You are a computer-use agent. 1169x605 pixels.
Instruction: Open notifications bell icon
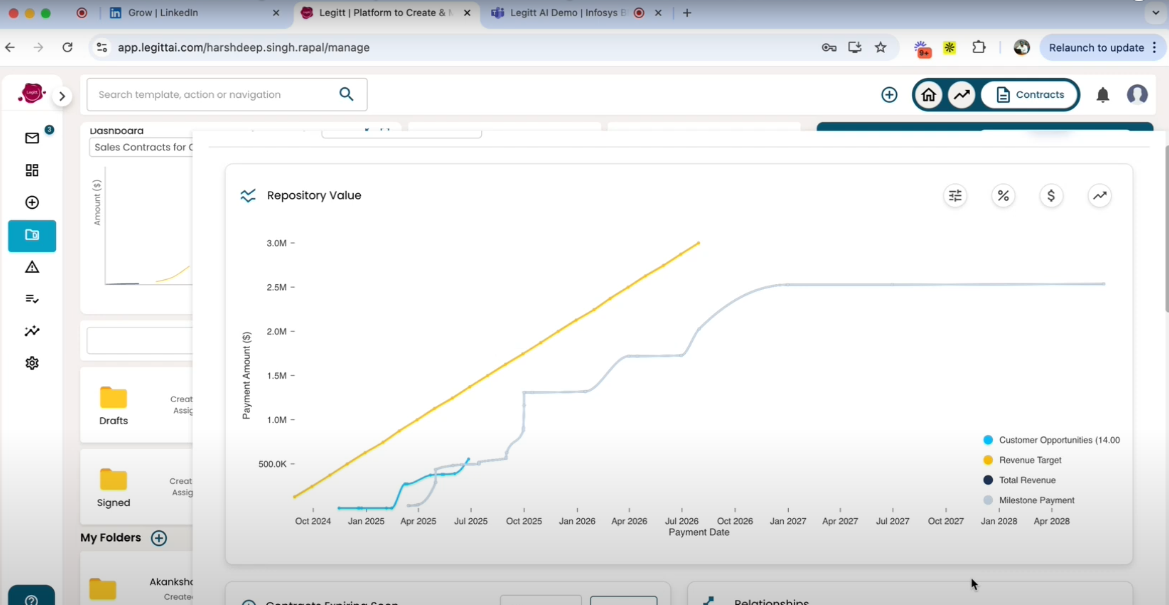click(x=1103, y=95)
